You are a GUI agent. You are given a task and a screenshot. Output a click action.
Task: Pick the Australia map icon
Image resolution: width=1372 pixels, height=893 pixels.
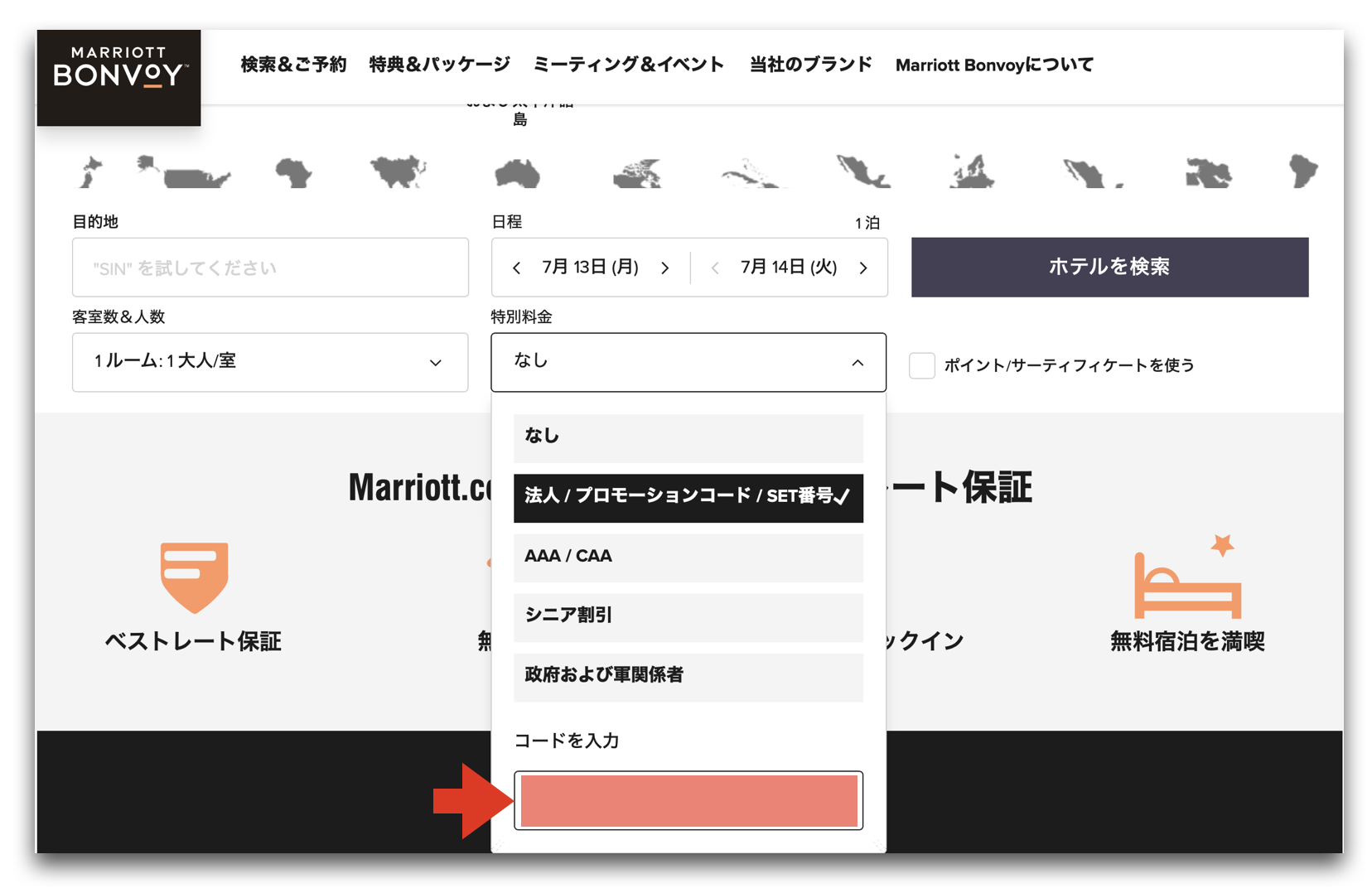click(x=517, y=173)
